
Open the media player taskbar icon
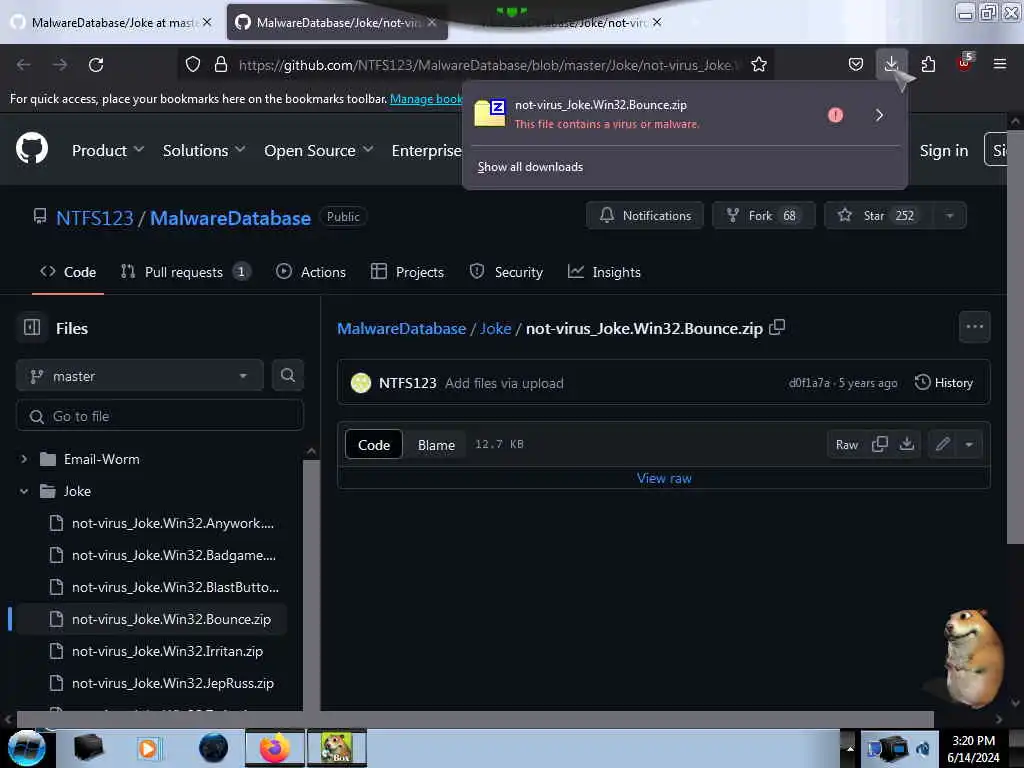click(x=148, y=748)
